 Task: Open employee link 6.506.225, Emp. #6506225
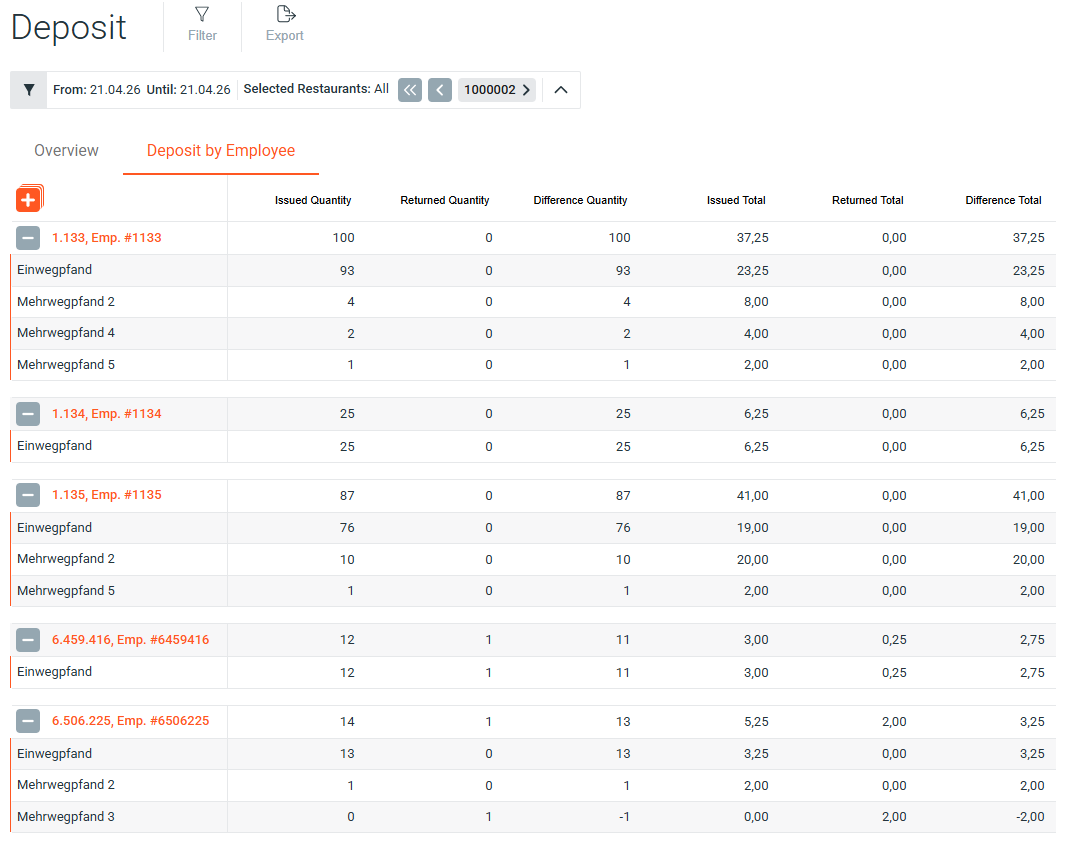click(x=131, y=721)
